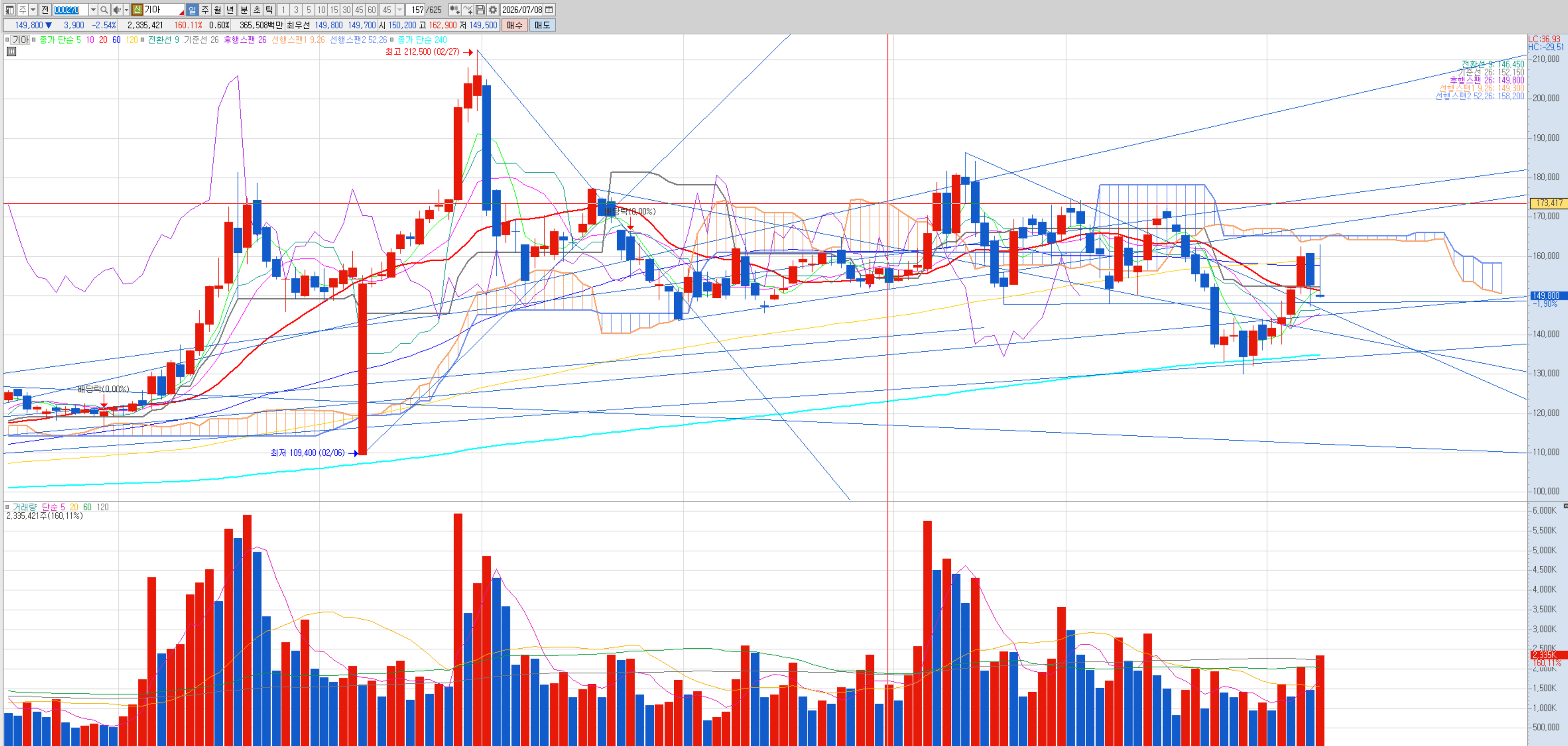This screenshot has height=746, width=1568.
Task: Click the 후행스팬 26 legend label
Action: point(245,40)
